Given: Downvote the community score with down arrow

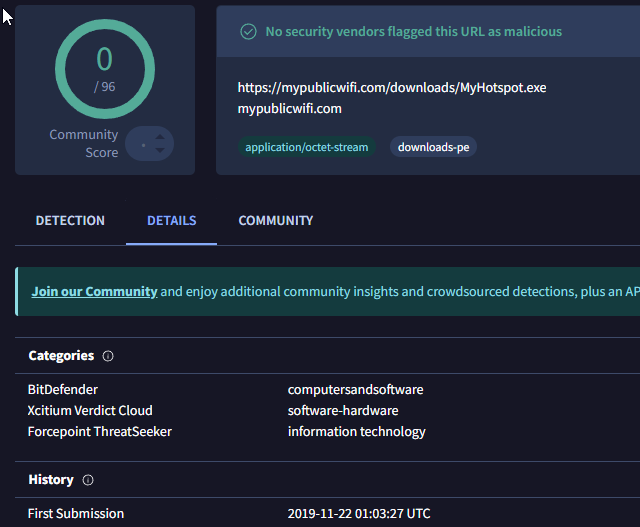Looking at the screenshot, I should (x=159, y=151).
